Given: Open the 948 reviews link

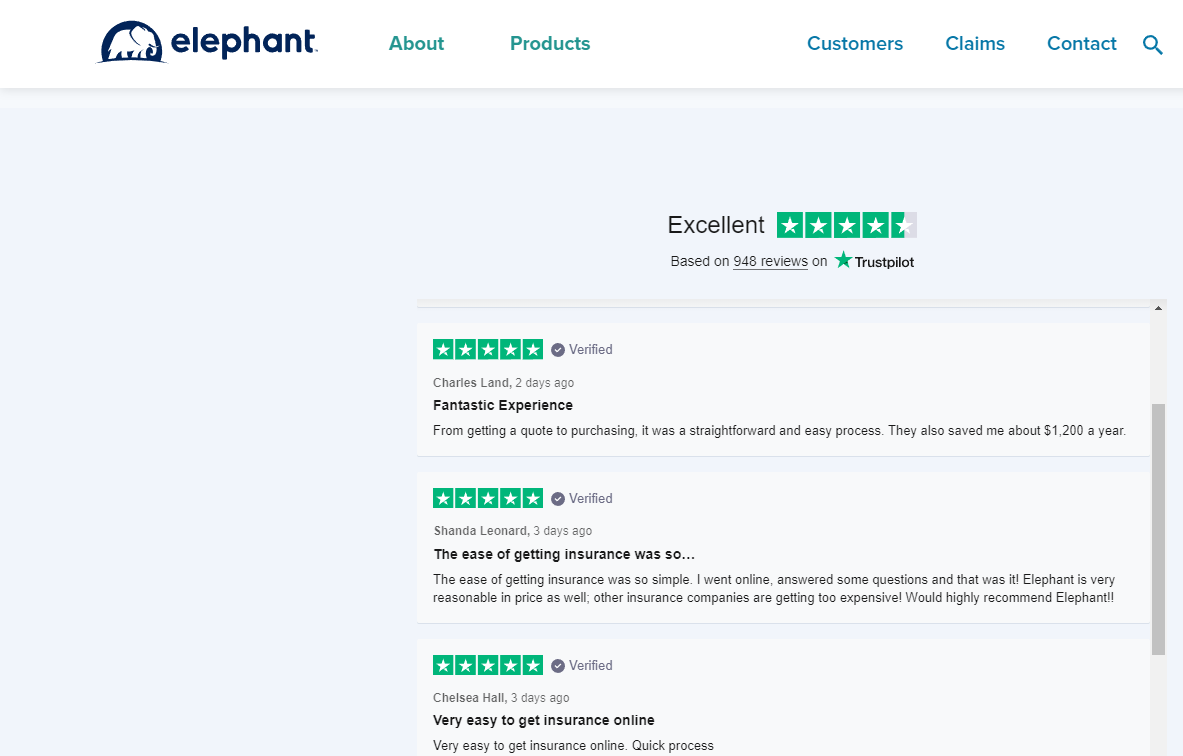Looking at the screenshot, I should [x=770, y=262].
